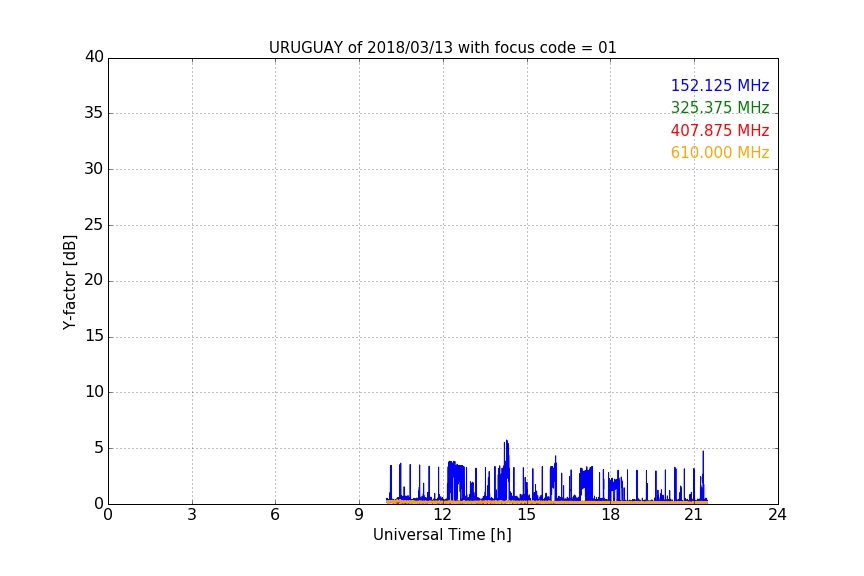The image size is (864, 576).
Task: Select the red 407.875 MHz legend label
Action: [720, 131]
